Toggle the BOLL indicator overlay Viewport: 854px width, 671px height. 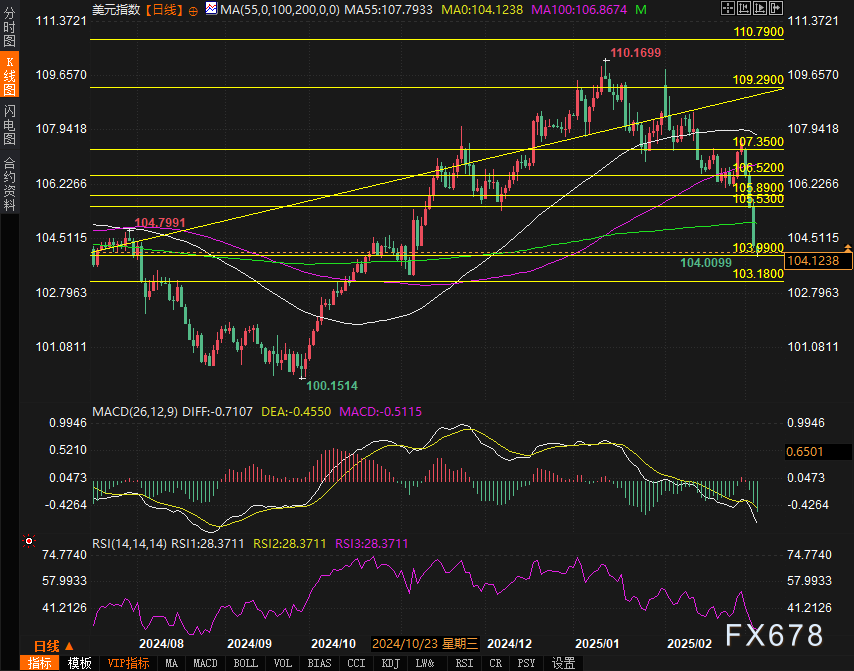coord(244,662)
